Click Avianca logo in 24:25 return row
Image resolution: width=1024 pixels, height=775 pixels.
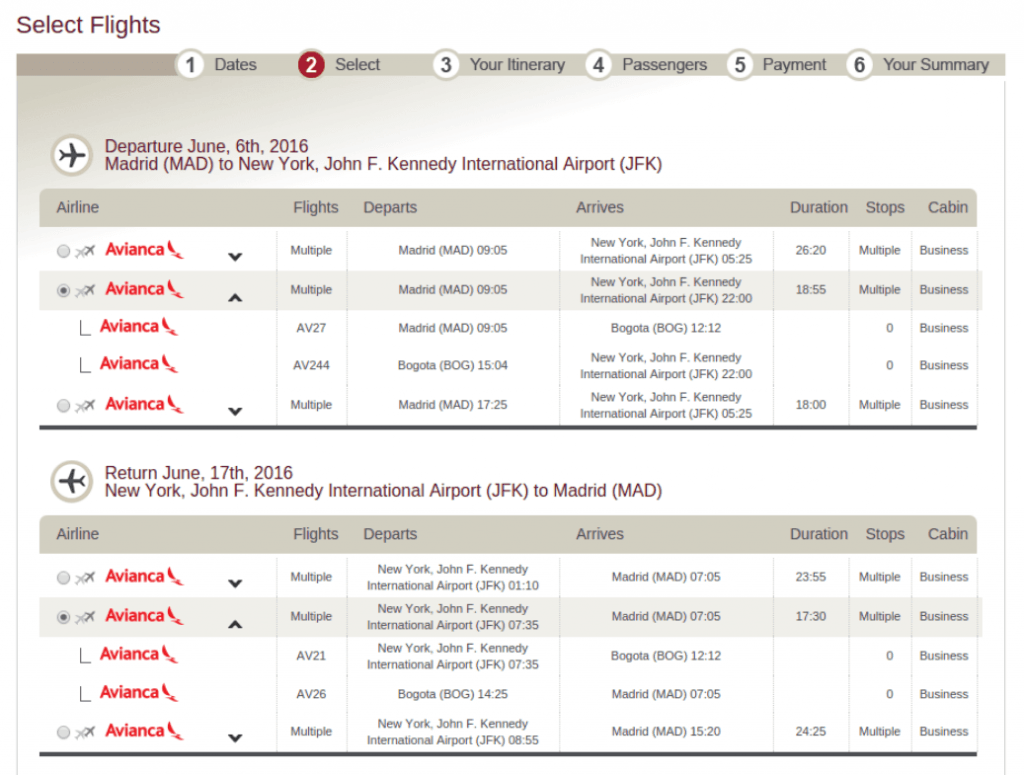(144, 730)
